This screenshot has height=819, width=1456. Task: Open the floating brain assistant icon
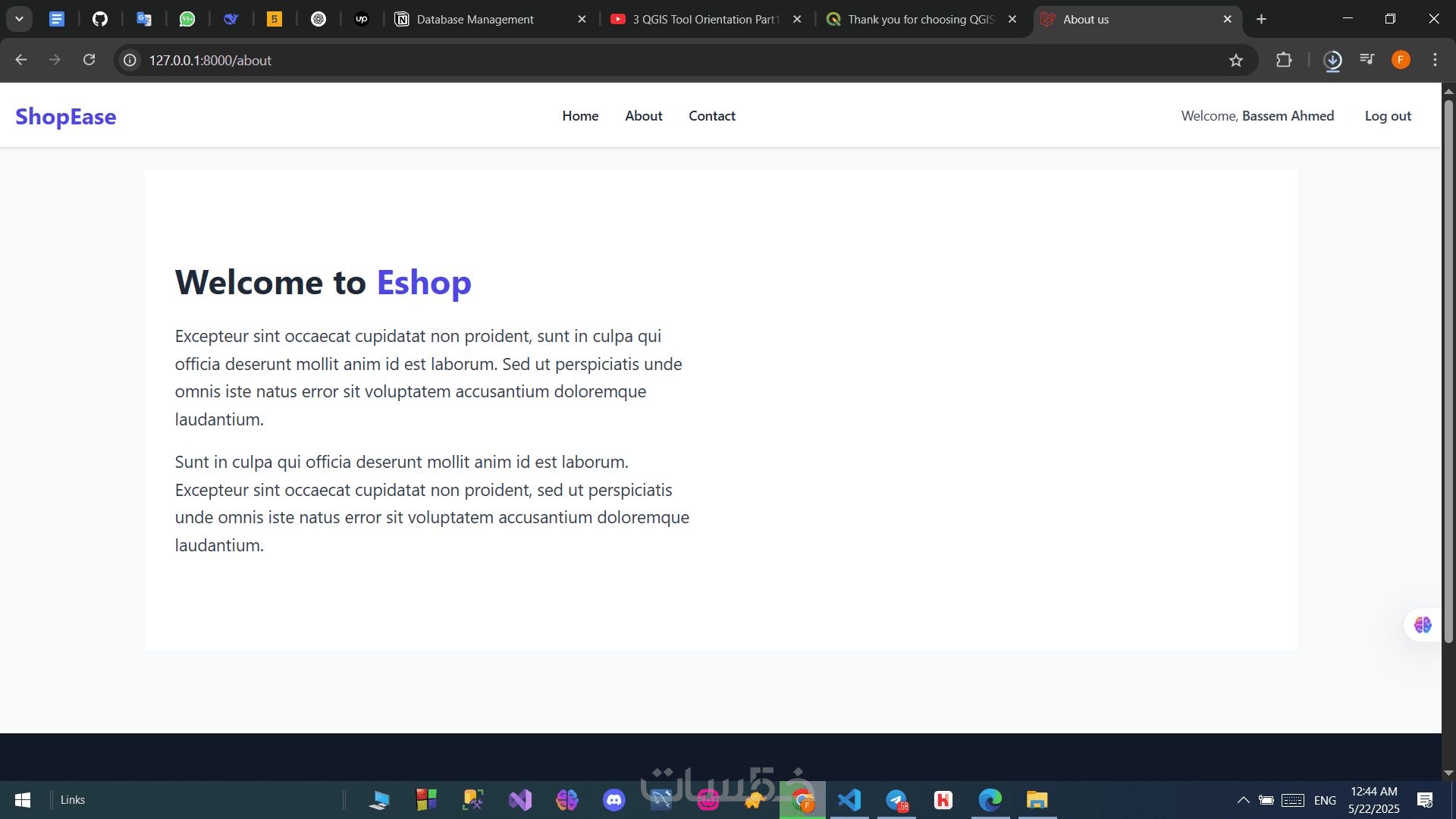(1423, 625)
